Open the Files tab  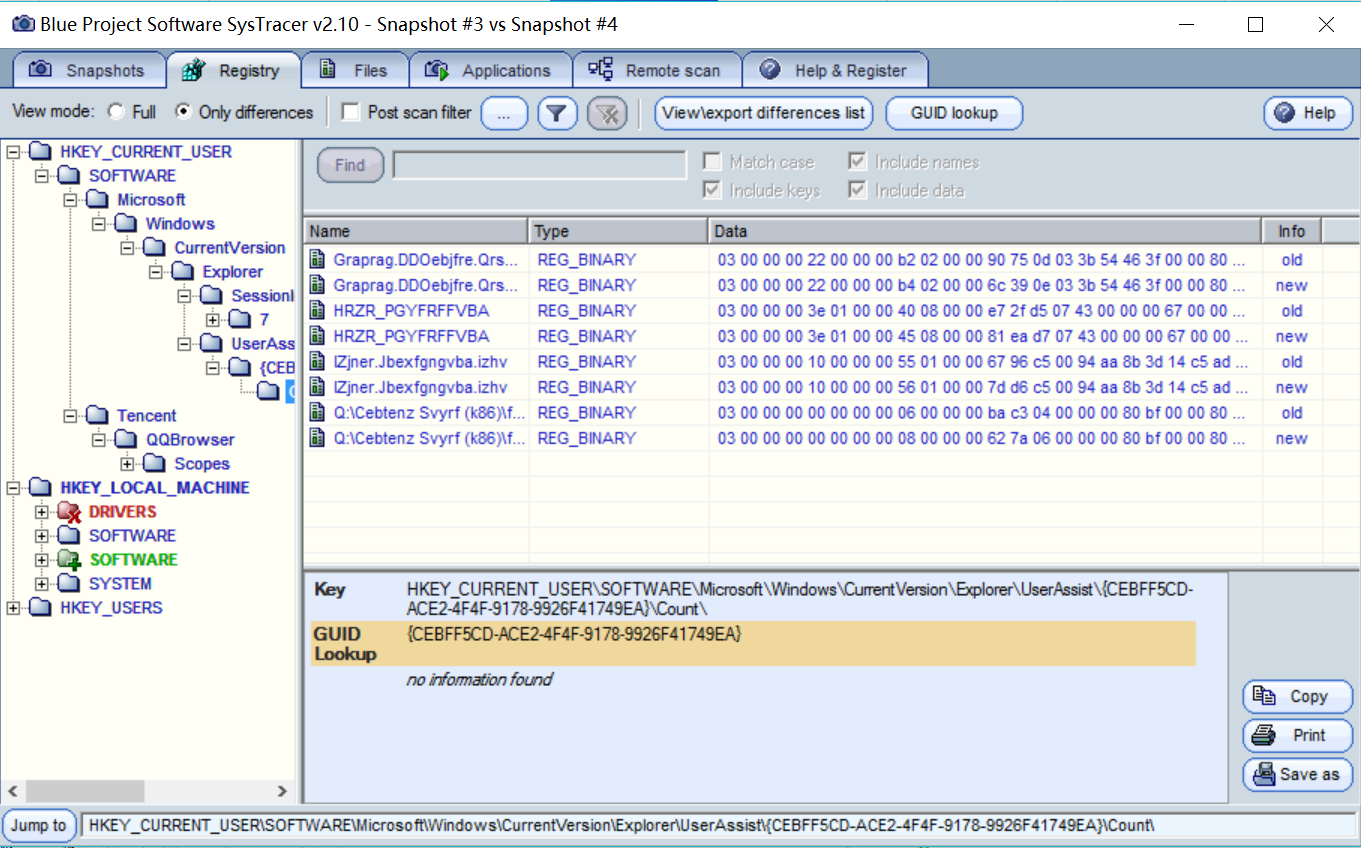[x=355, y=70]
